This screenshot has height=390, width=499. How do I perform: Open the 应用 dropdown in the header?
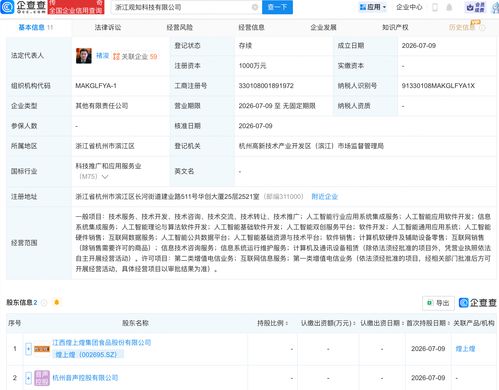373,7
